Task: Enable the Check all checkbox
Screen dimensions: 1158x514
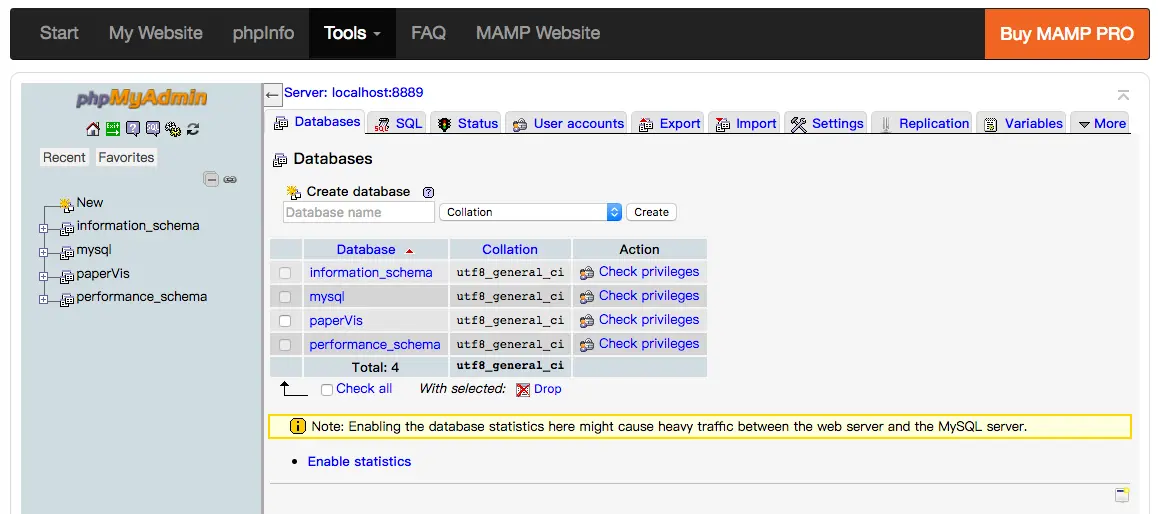Action: coord(327,390)
